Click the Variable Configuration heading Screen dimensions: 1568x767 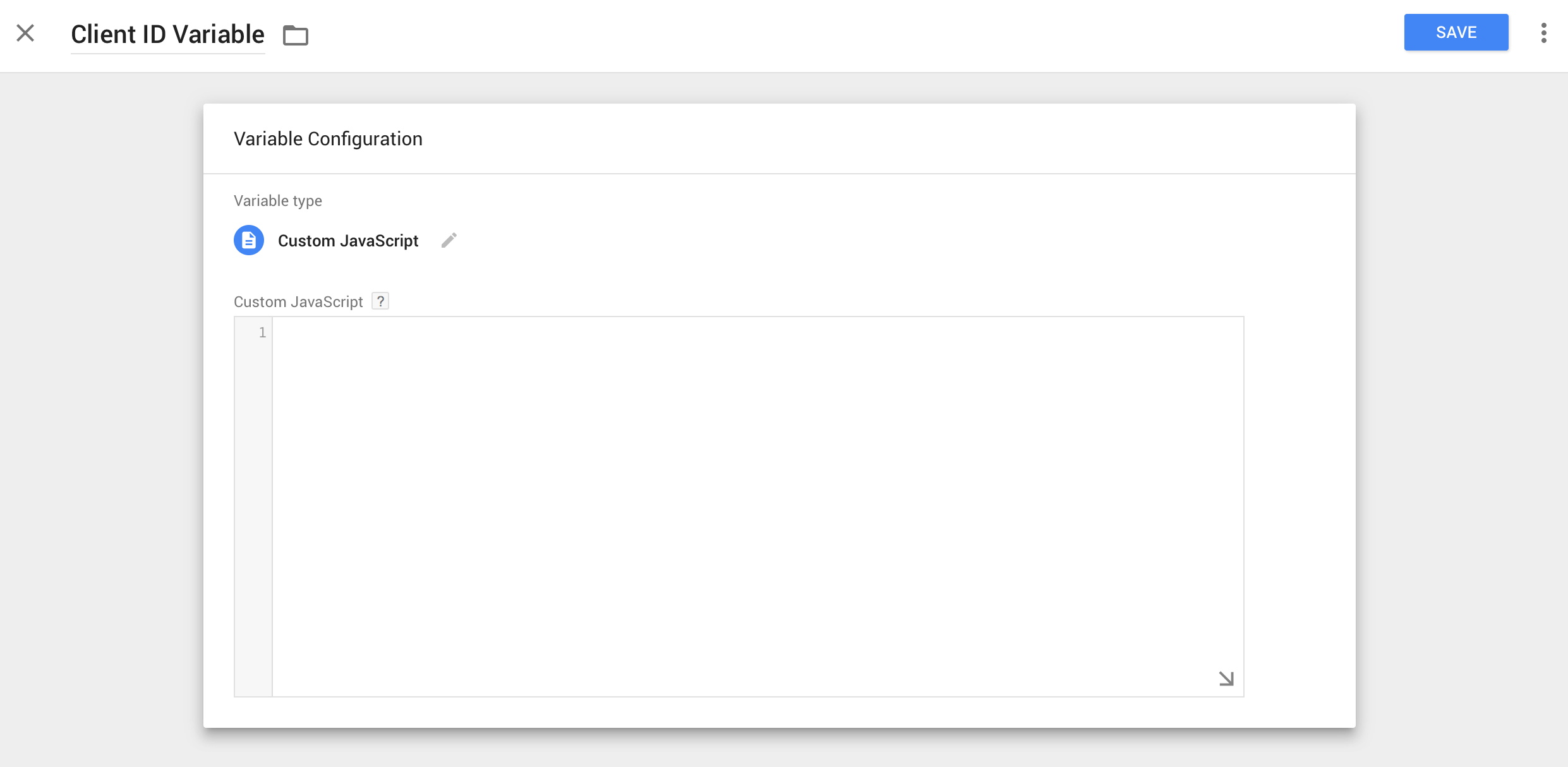(328, 139)
